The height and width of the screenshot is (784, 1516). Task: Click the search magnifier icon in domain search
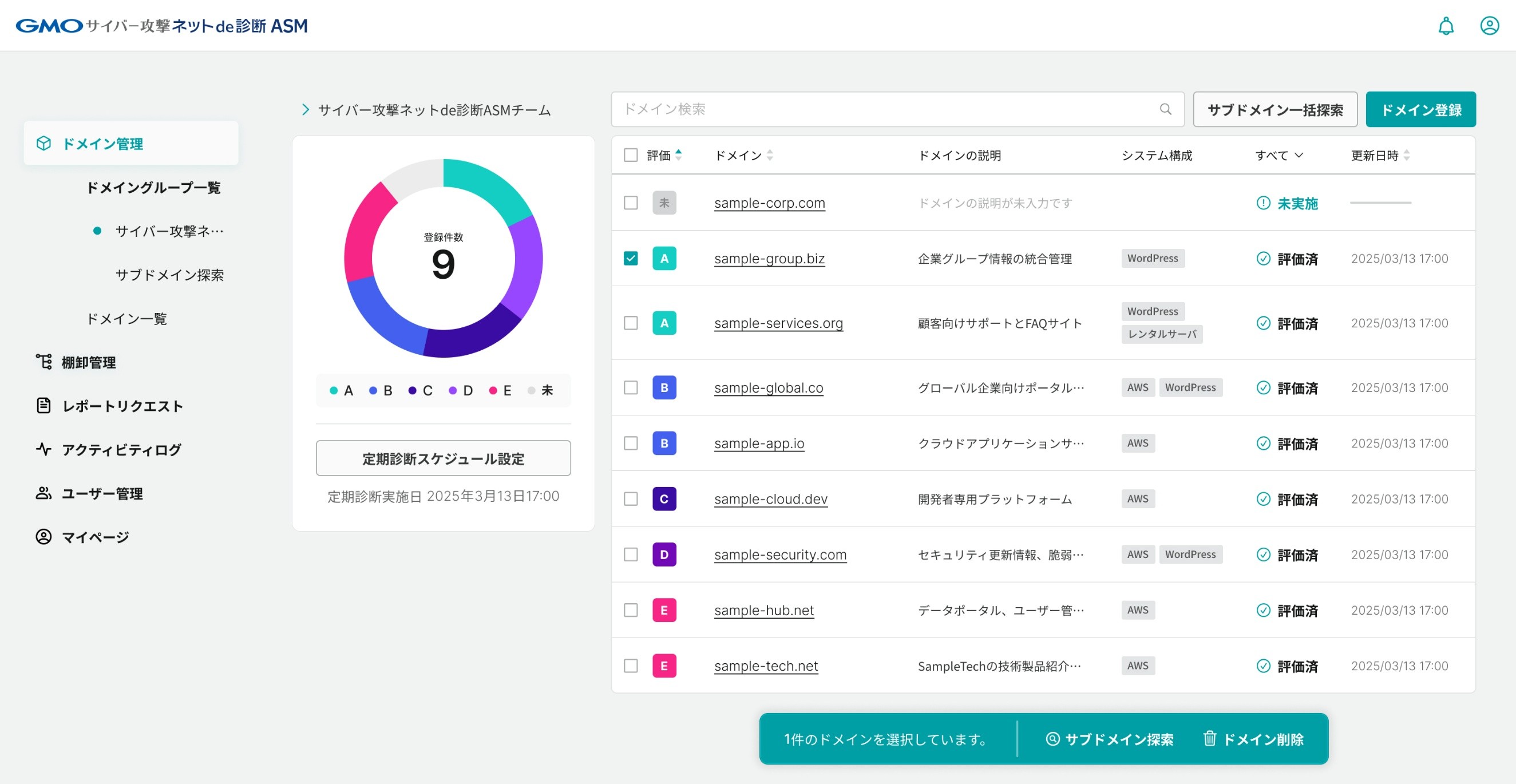click(1165, 109)
